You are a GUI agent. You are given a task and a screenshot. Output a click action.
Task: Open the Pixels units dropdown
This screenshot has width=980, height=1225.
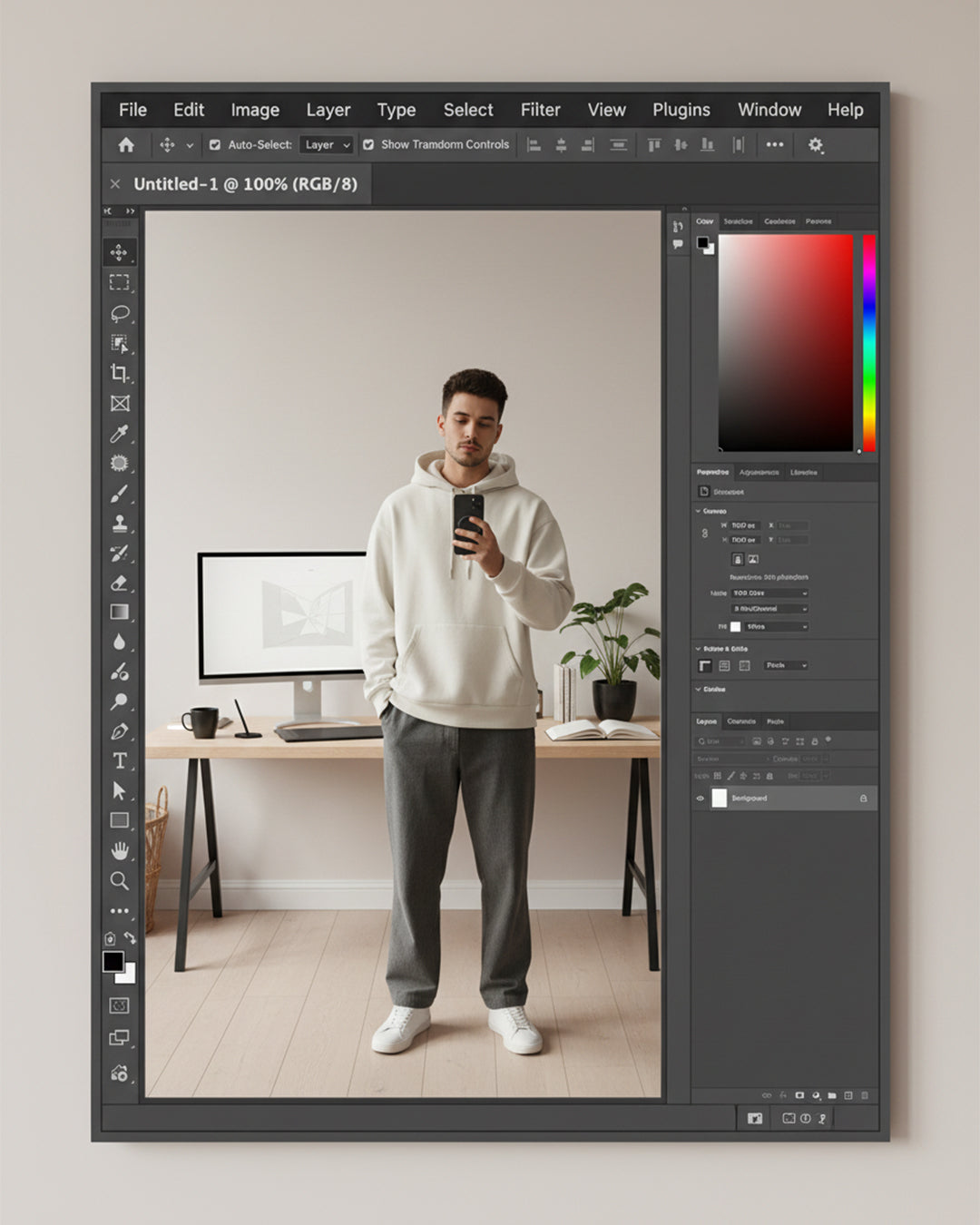point(785,665)
